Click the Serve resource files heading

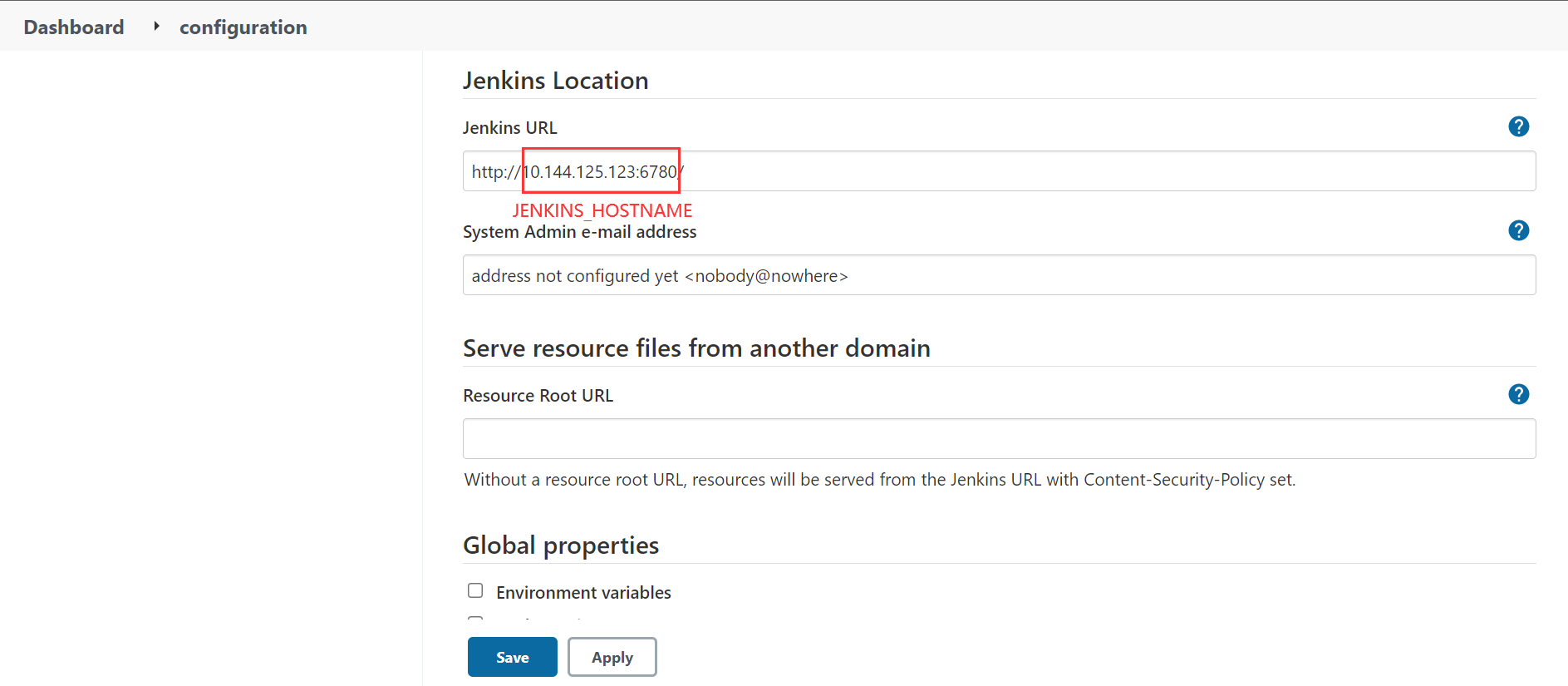click(696, 348)
